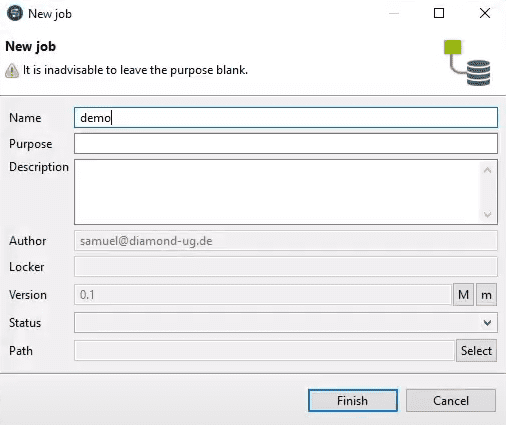506x425 pixels.
Task: Click the Author field showing samuel@diamond-ug.de
Action: point(286,241)
